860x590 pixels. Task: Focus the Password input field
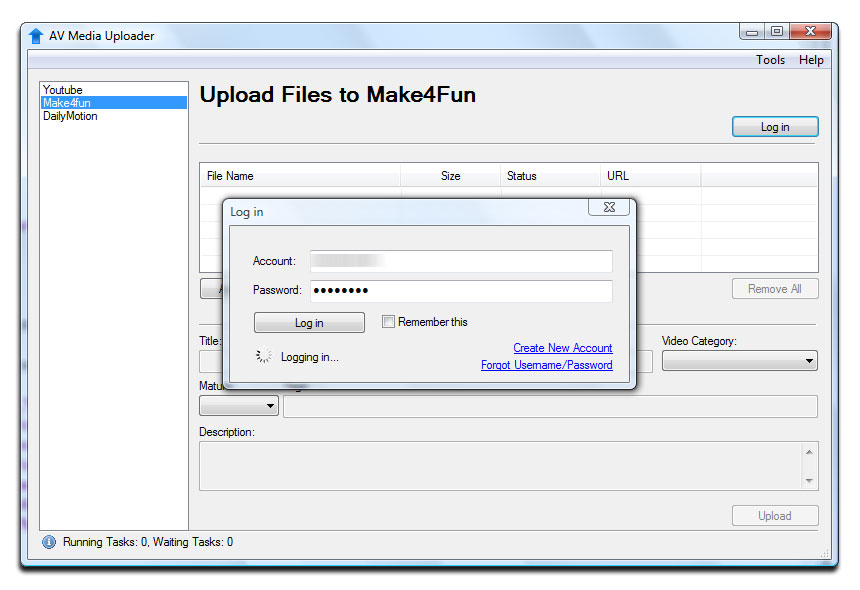coord(461,291)
